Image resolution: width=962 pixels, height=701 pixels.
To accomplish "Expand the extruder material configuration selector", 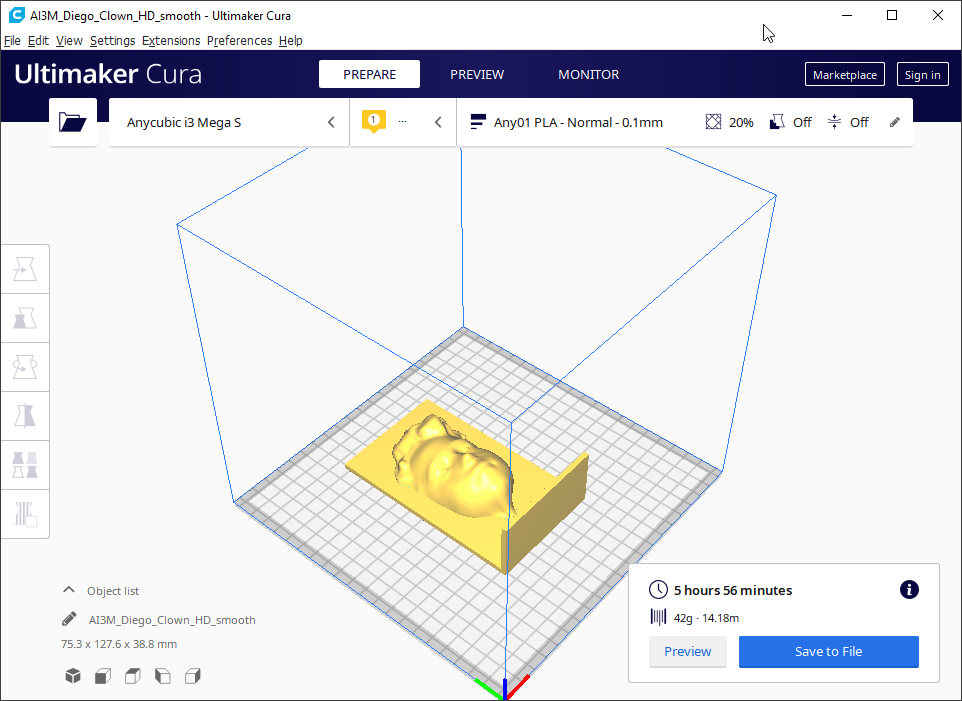I will [403, 122].
